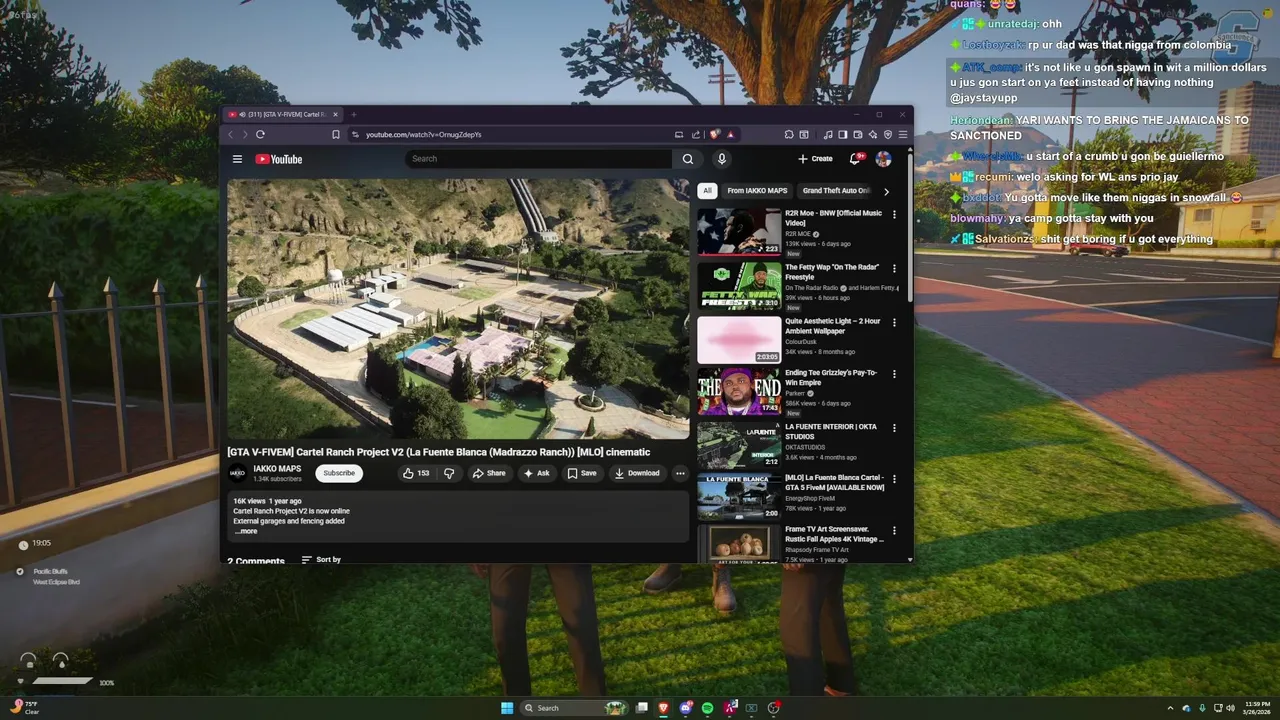Click the Create button
Image resolution: width=1280 pixels, height=720 pixels.
click(x=815, y=159)
